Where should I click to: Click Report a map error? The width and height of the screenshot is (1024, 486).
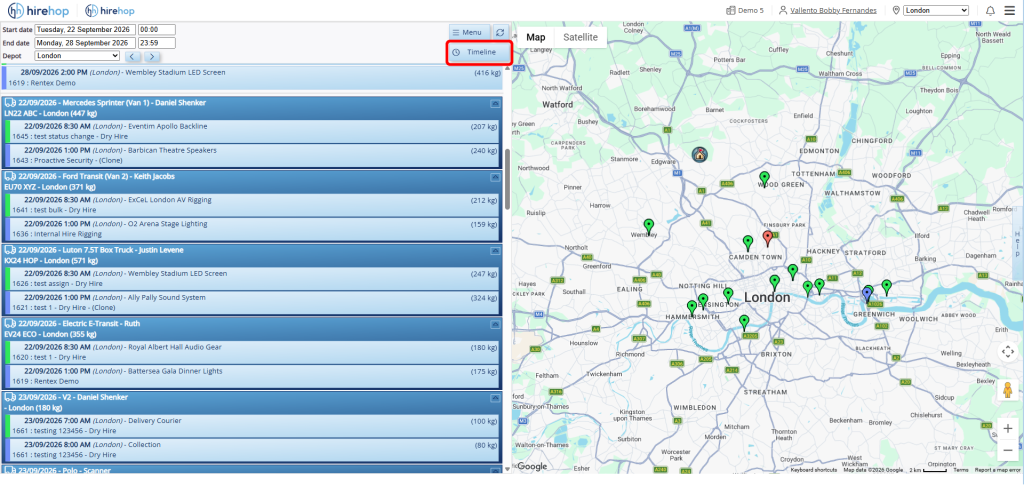997,470
